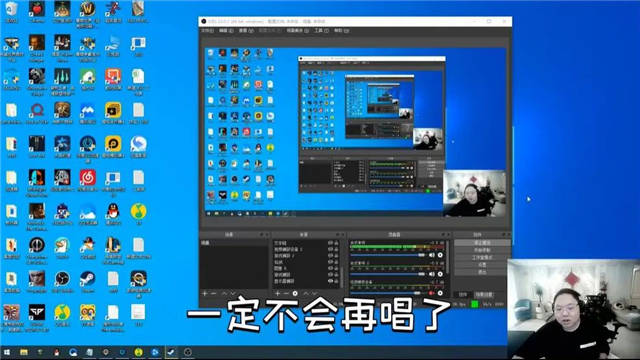Image resolution: width=640 pixels, height=360 pixels.
Task: Open the 文件(F) menu in OBS
Action: coord(207,31)
